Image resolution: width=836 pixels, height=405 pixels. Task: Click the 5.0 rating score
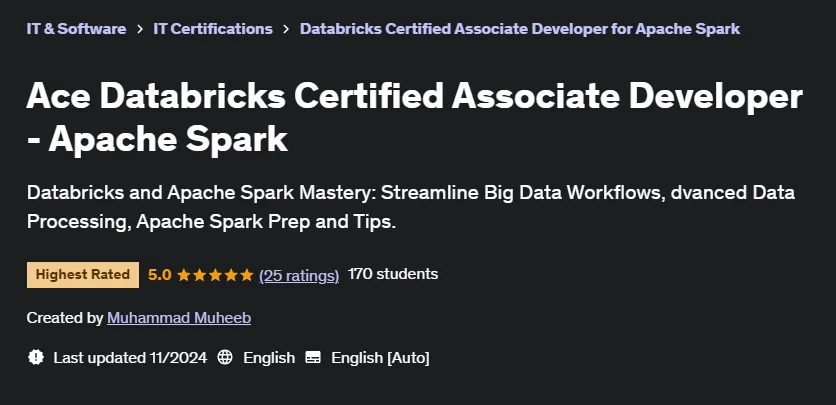159,275
